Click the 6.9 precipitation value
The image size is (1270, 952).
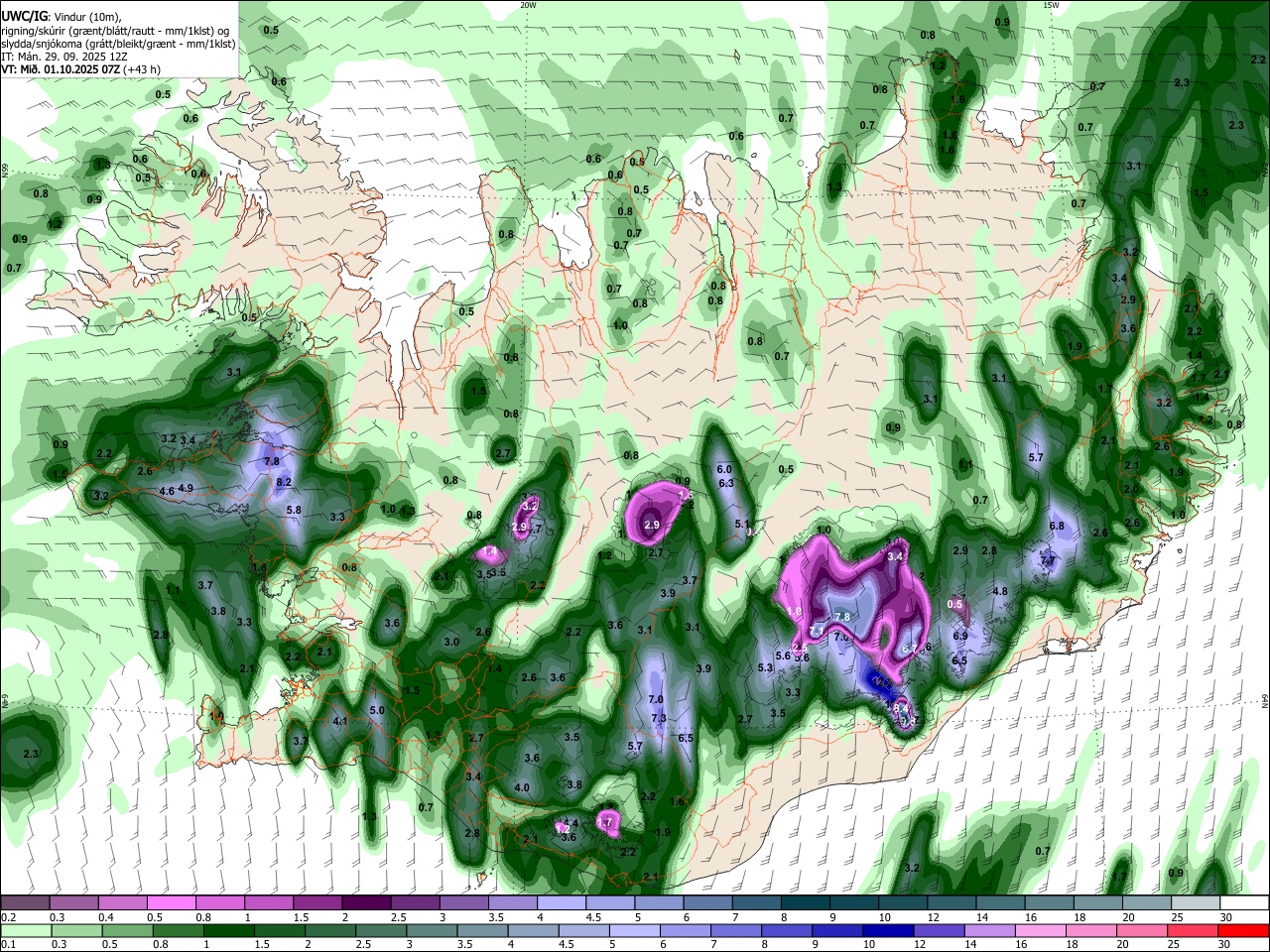coord(960,636)
